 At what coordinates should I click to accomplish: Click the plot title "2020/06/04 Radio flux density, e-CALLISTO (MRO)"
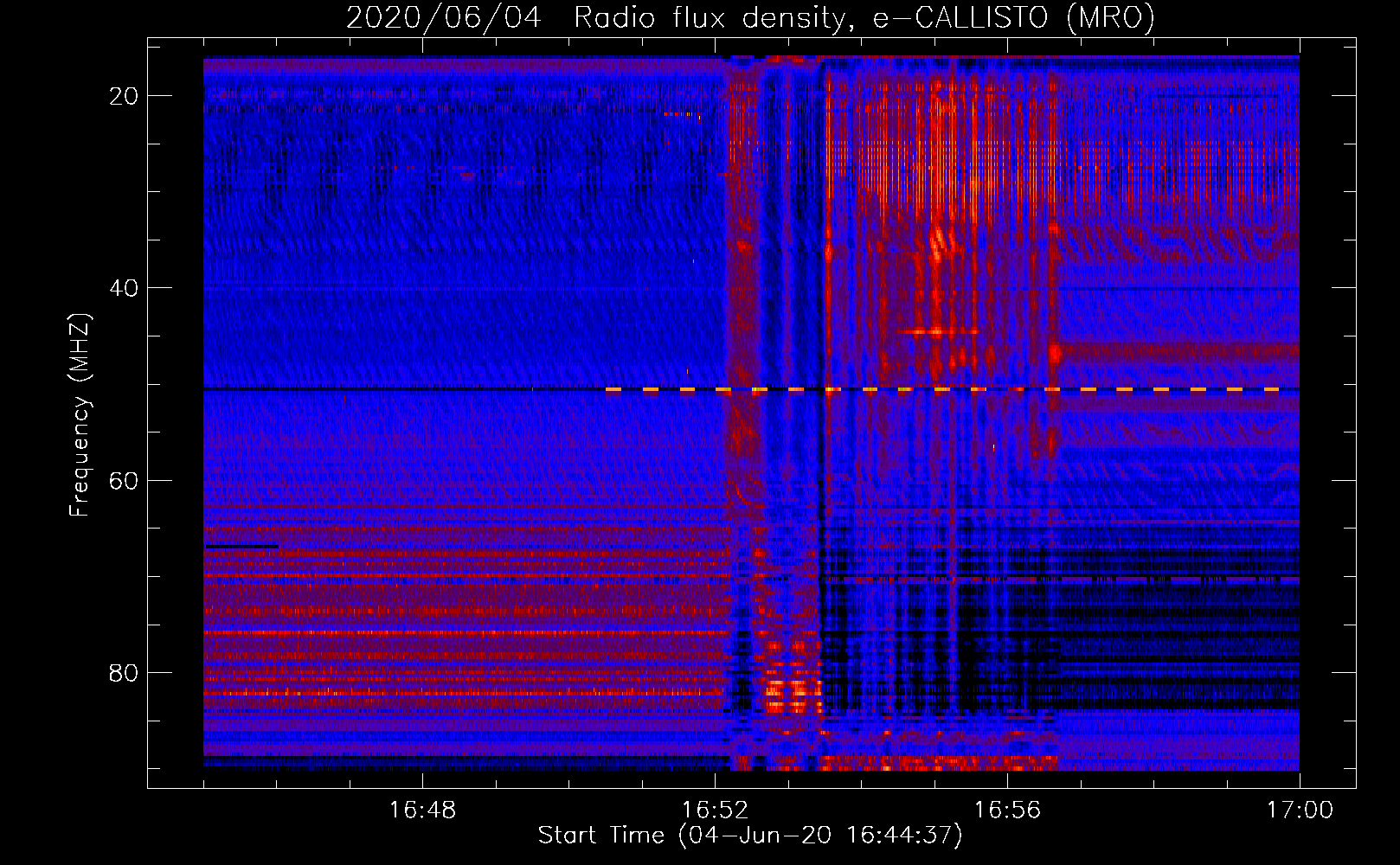(750, 17)
